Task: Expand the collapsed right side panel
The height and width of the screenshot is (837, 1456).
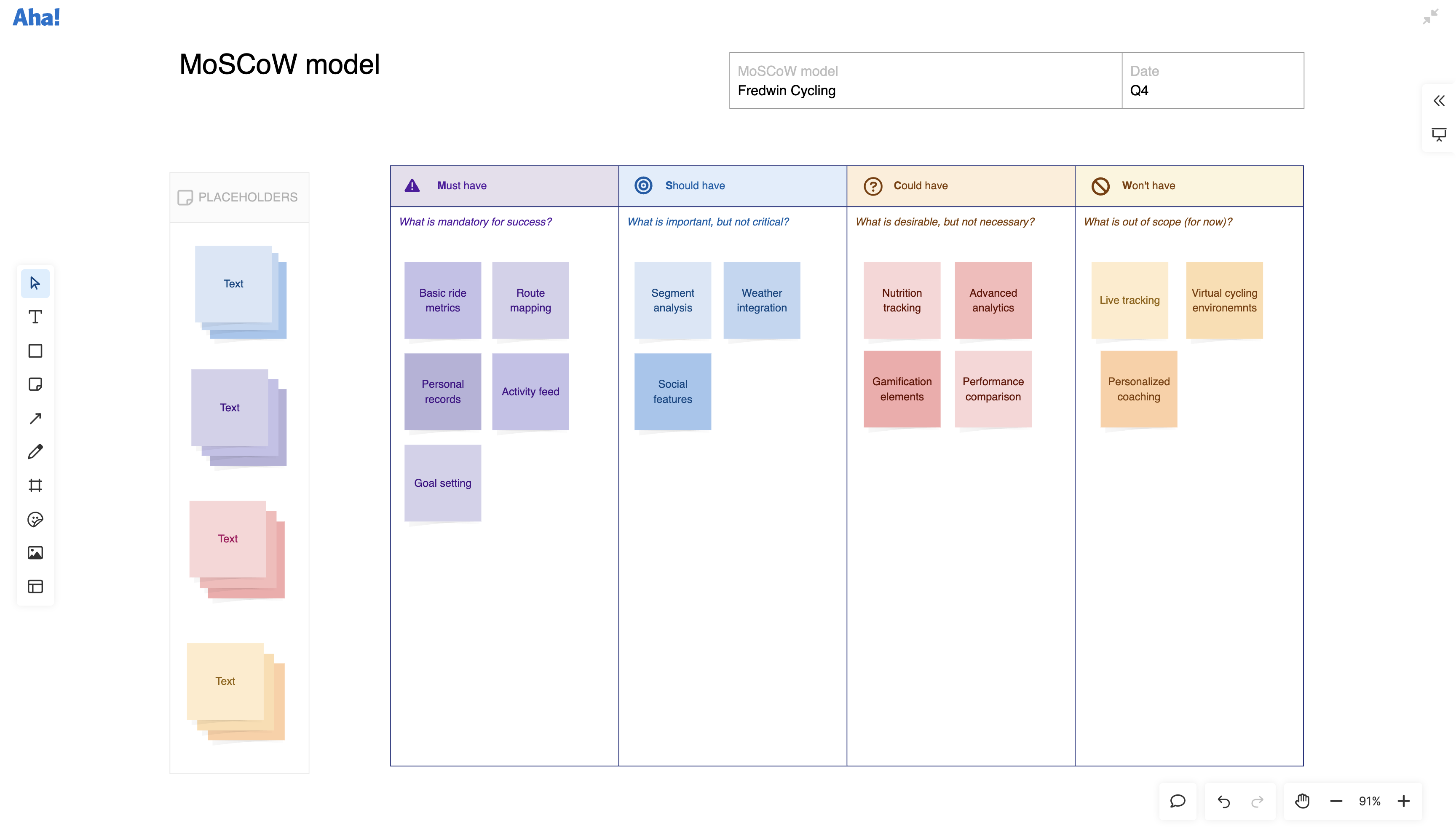Action: click(x=1438, y=101)
